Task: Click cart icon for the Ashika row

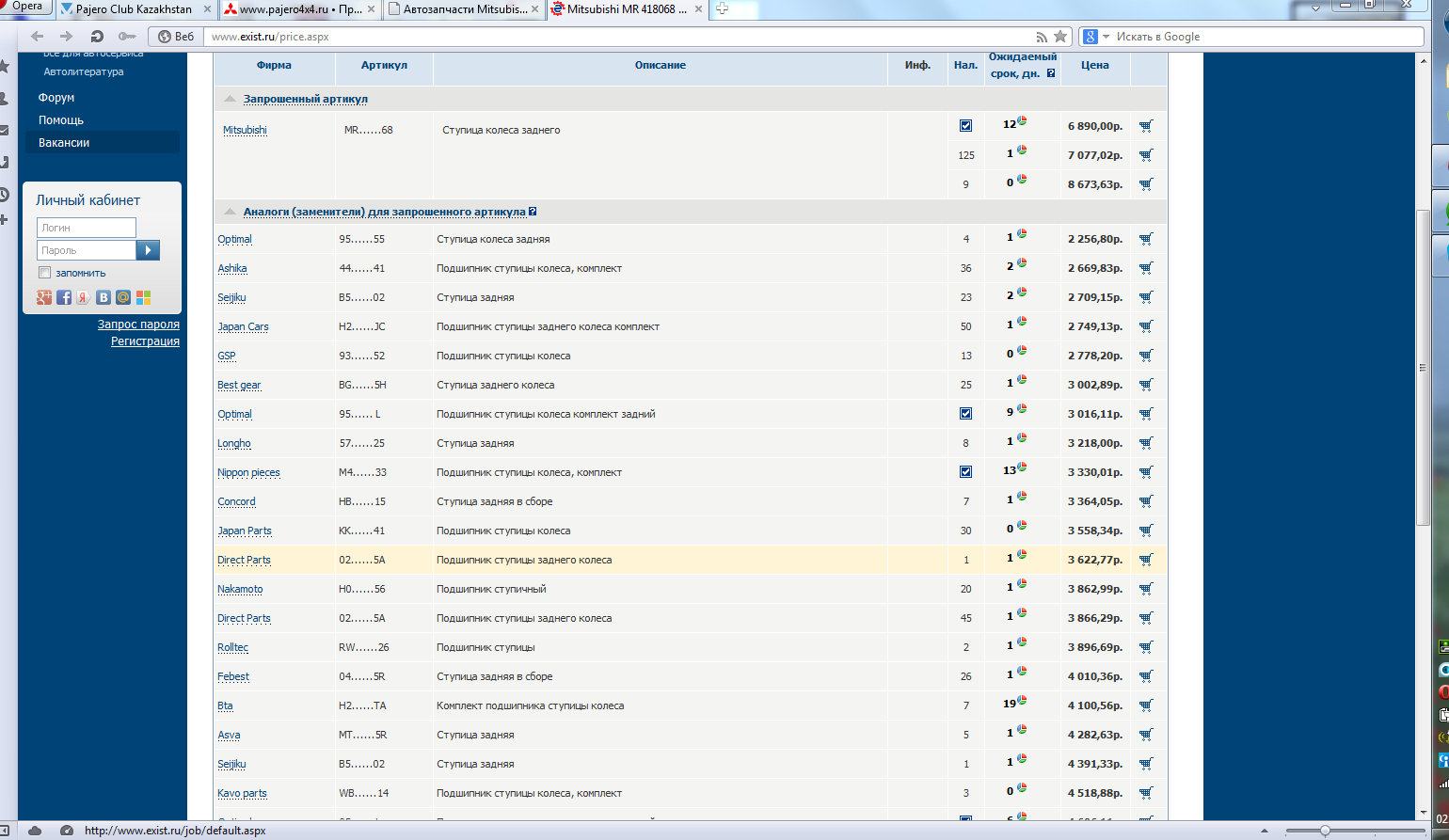Action: coord(1145,269)
